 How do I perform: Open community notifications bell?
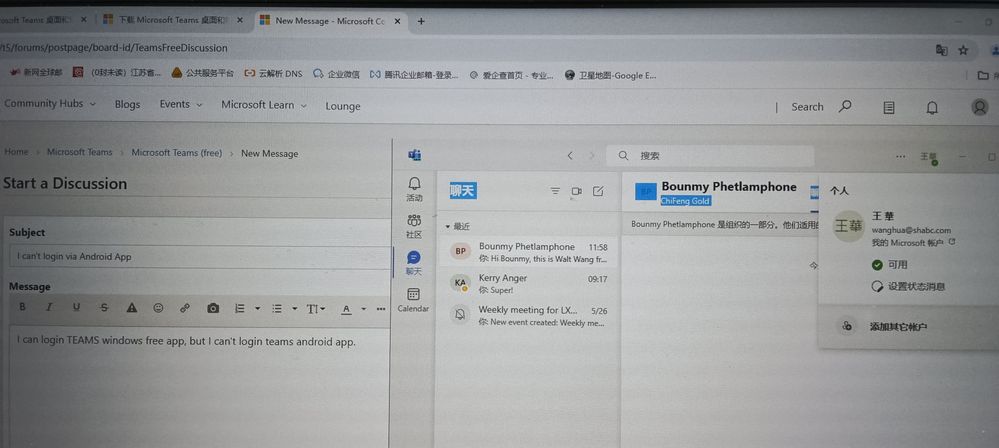[x=932, y=108]
